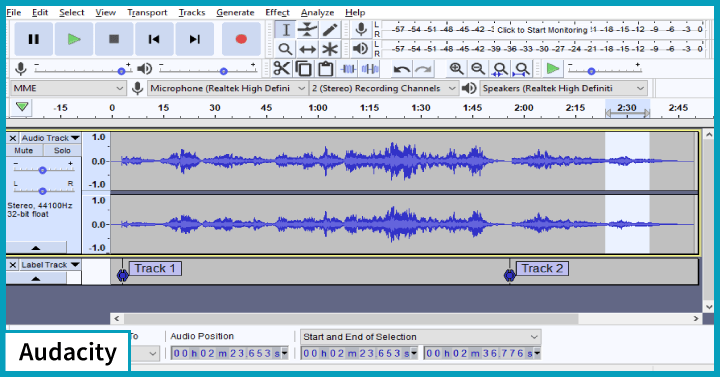Viewport: 720px width, 377px height.
Task: Play at speed with small green arrow
Action: tap(553, 69)
